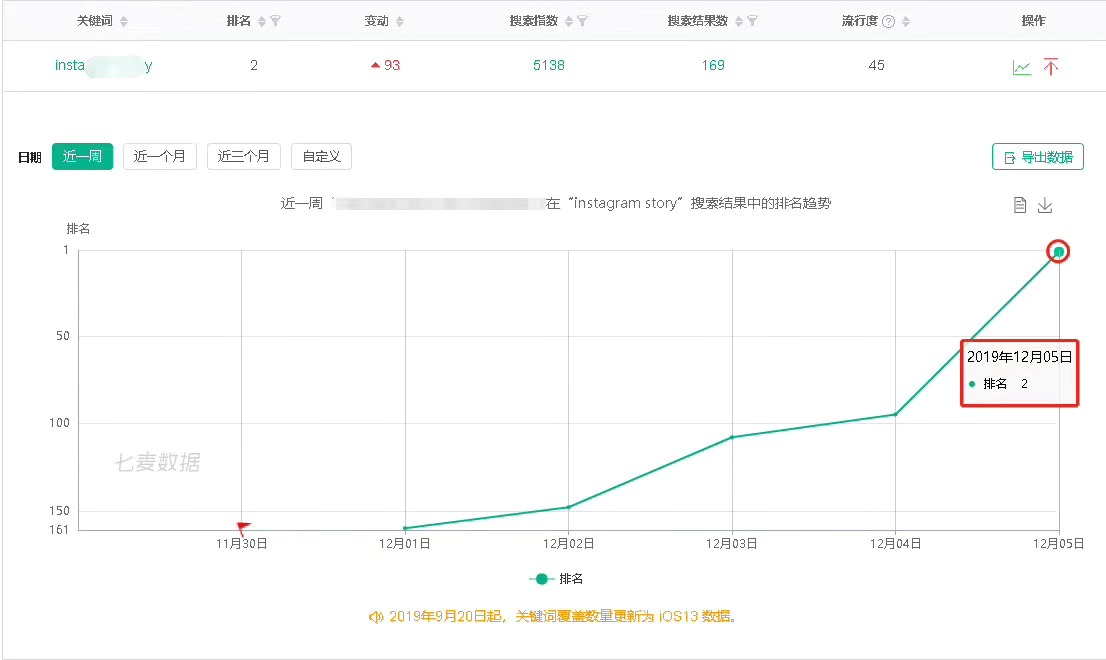
Task: Click the red flag marker at 11月30日
Action: (x=243, y=526)
